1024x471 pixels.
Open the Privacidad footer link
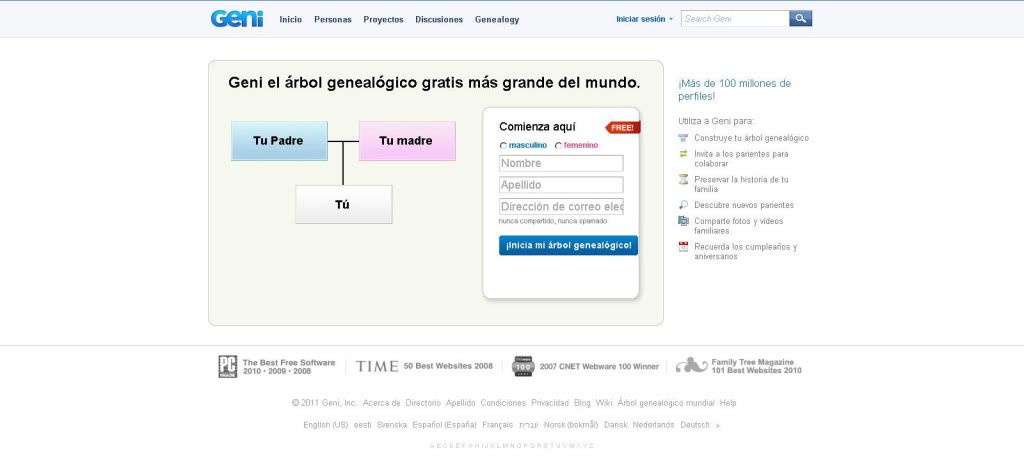pyautogui.click(x=550, y=403)
